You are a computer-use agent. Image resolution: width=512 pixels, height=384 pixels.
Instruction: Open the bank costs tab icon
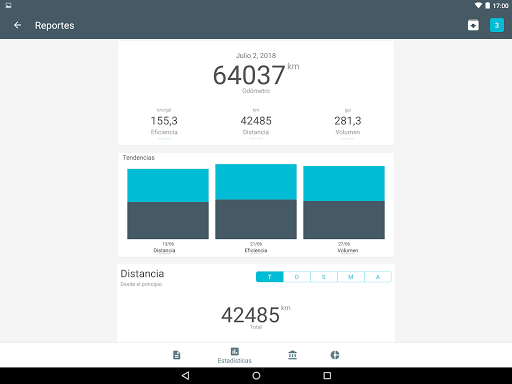[x=292, y=355]
